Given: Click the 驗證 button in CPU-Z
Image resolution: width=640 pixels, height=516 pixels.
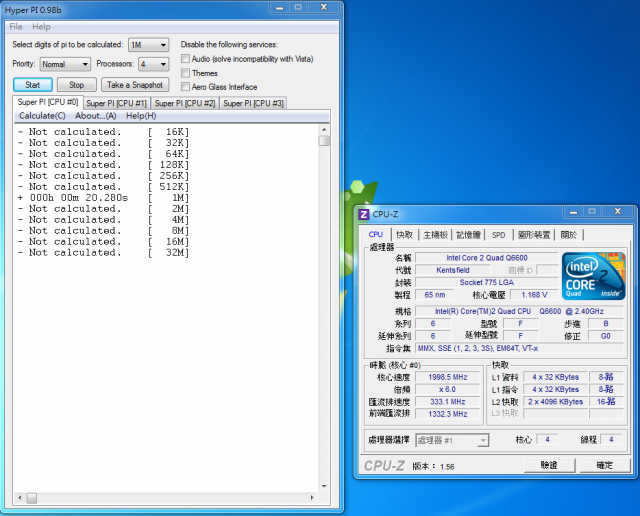Looking at the screenshot, I should click(x=549, y=465).
